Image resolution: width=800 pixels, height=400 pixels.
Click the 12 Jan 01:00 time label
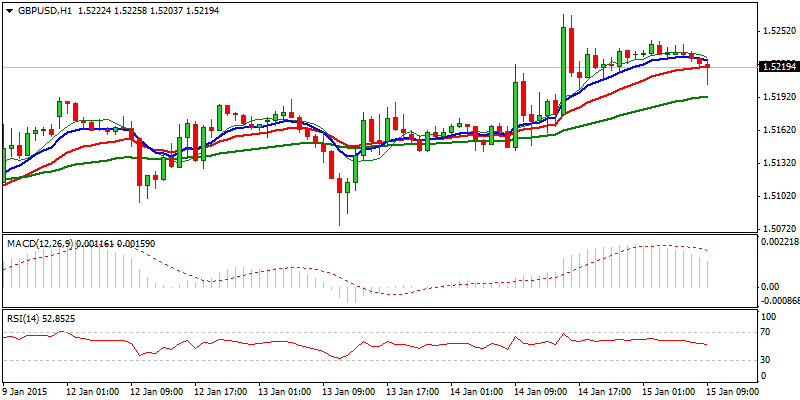tap(92, 392)
